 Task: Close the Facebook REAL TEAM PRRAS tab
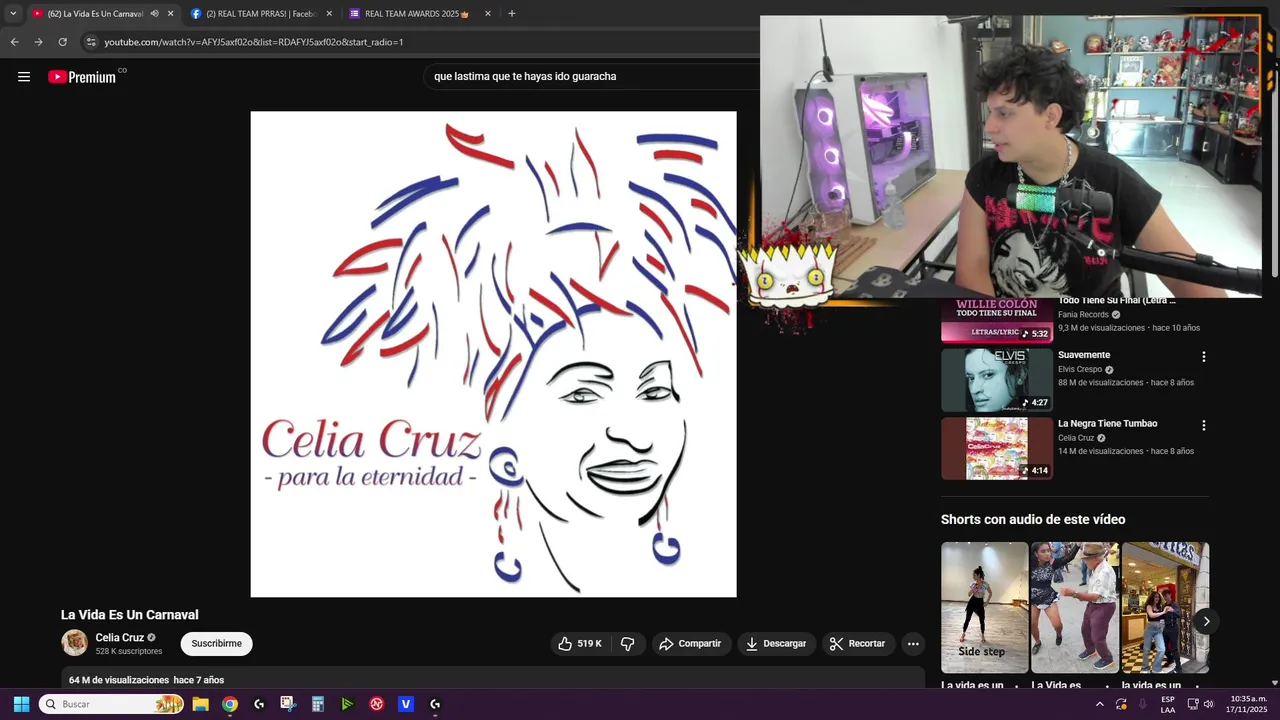(329, 14)
